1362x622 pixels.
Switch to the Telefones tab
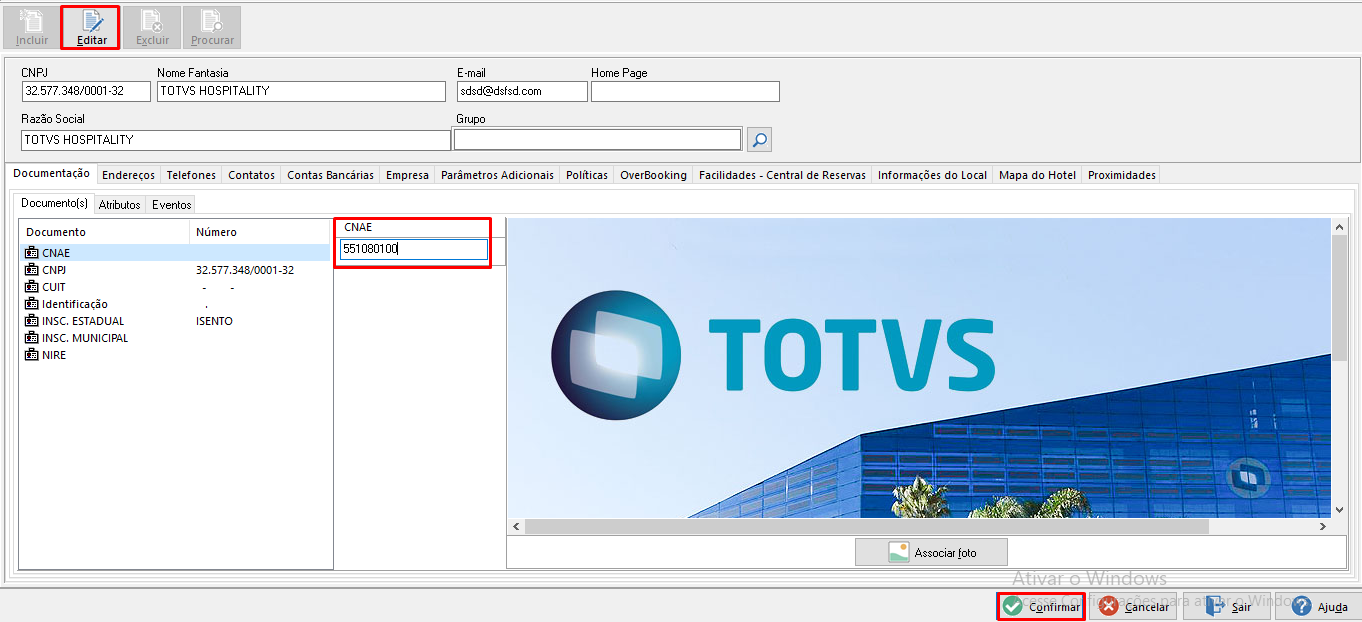(x=191, y=175)
